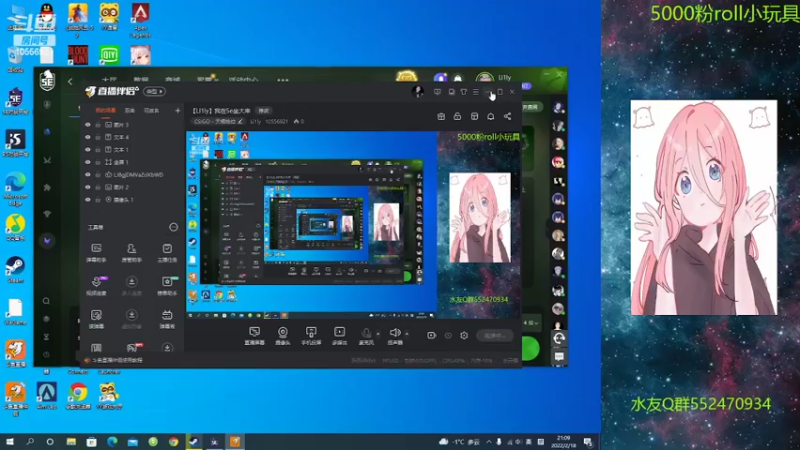Viewport: 800px width, 450px height.
Task: Open taskbar search
Action: (x=30, y=441)
